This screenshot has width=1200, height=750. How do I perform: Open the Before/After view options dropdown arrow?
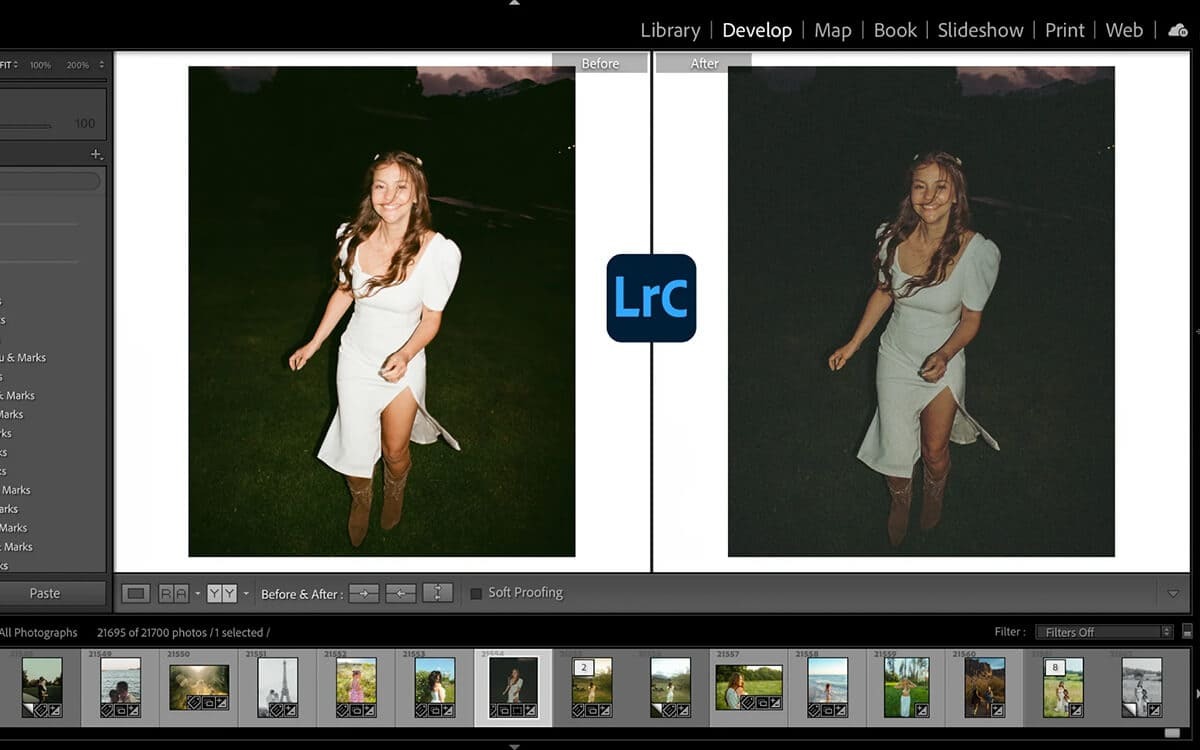click(x=246, y=593)
